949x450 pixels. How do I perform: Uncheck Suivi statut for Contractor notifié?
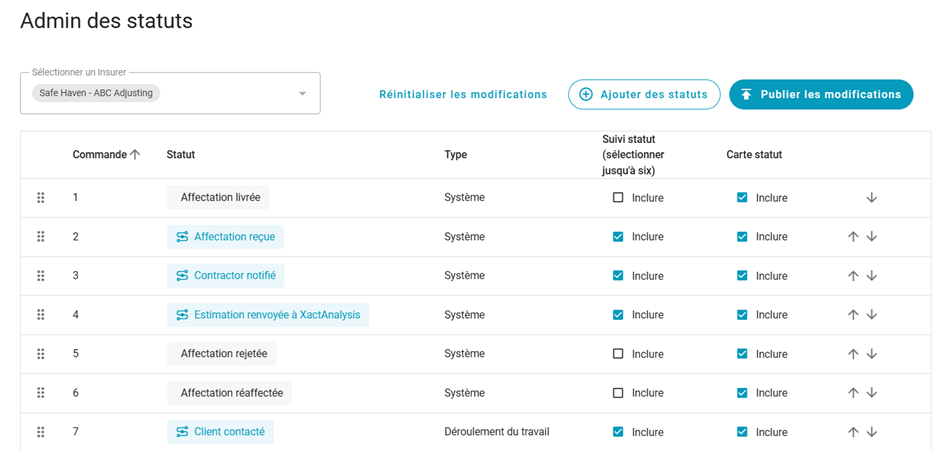click(618, 276)
